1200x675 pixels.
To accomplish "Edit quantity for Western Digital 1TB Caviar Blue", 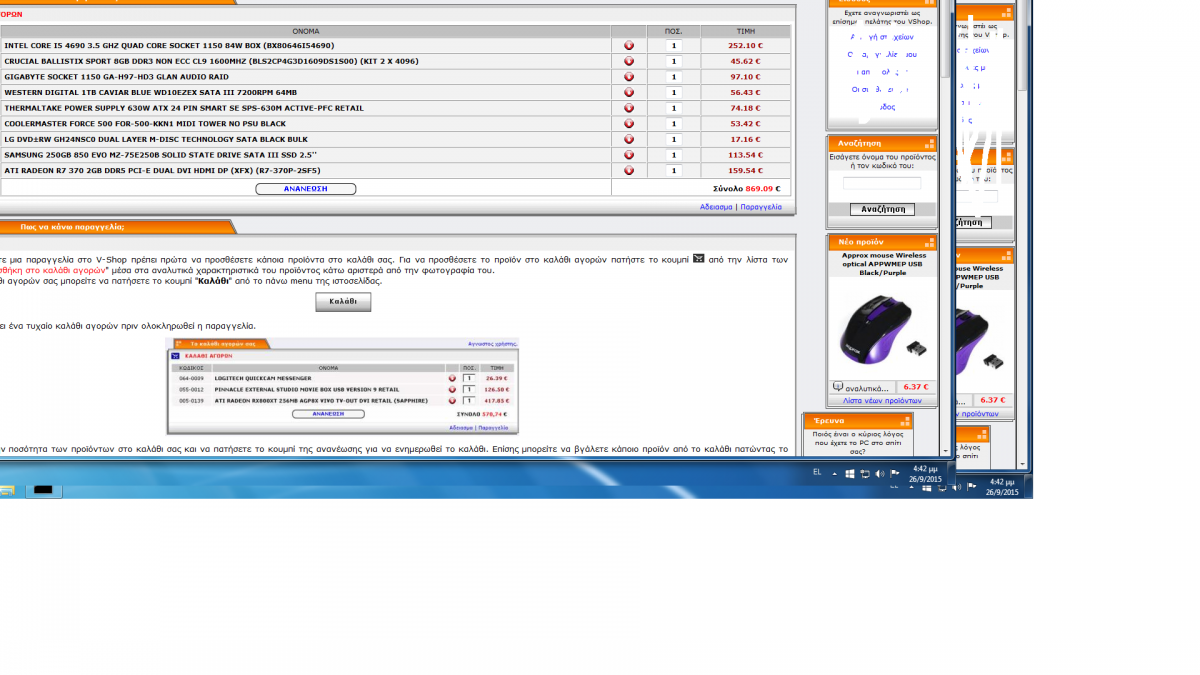I will (673, 92).
